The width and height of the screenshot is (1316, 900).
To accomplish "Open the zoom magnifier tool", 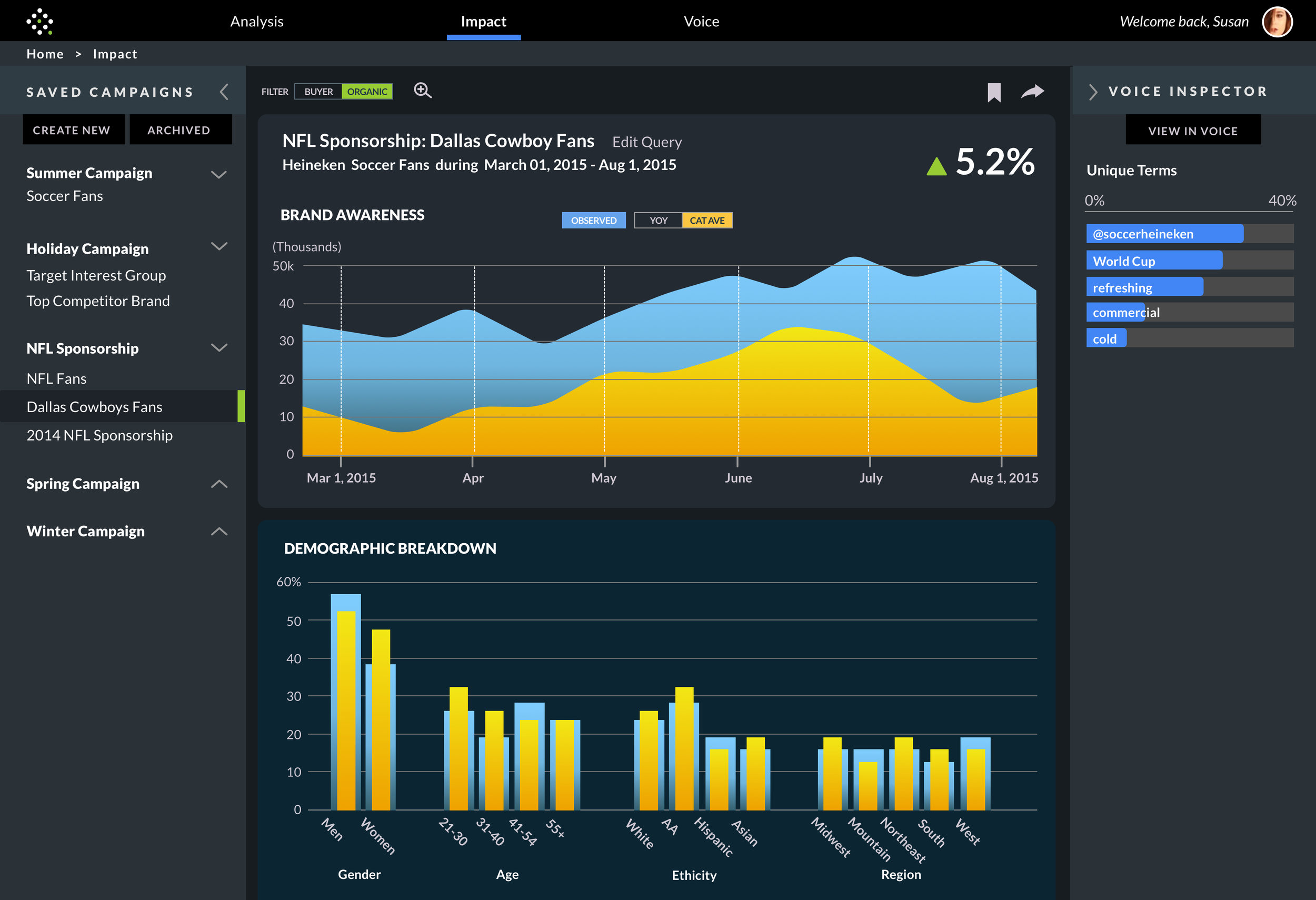I will (x=422, y=91).
